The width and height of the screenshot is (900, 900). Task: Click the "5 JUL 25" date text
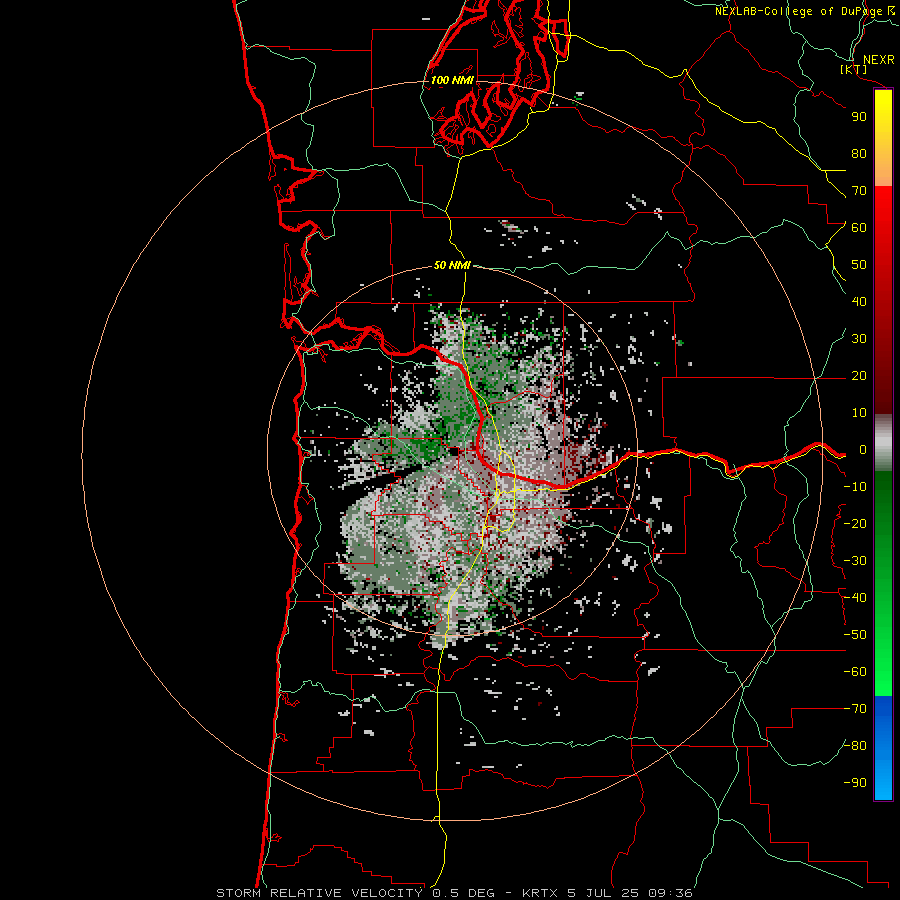click(x=603, y=893)
